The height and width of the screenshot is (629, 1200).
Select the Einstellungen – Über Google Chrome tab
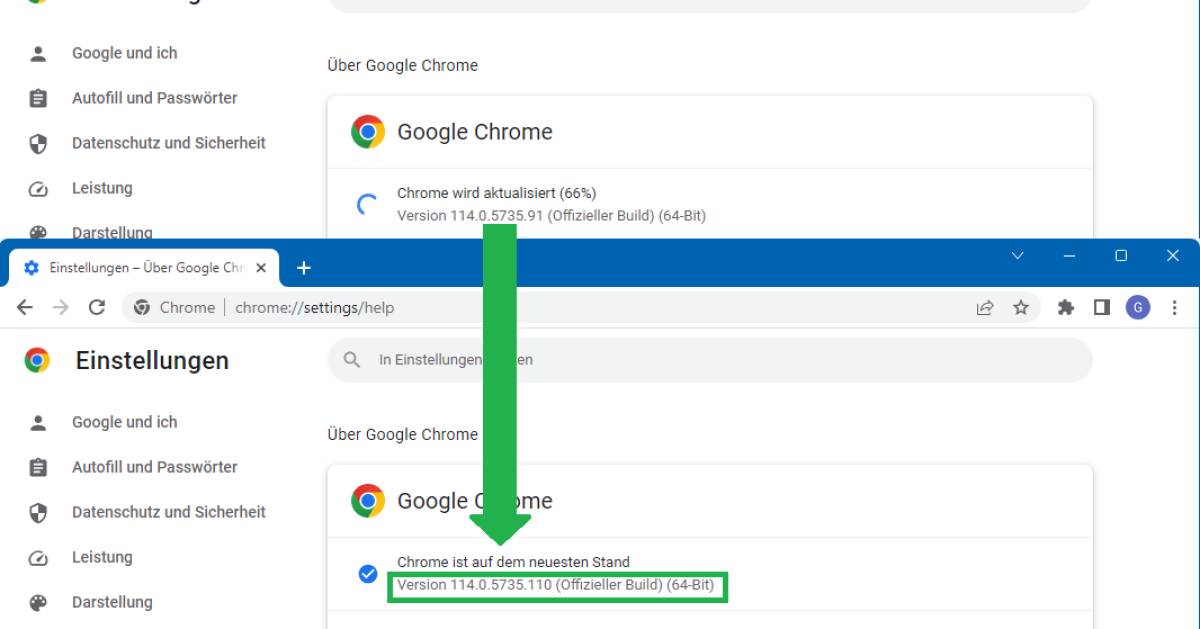(x=145, y=268)
